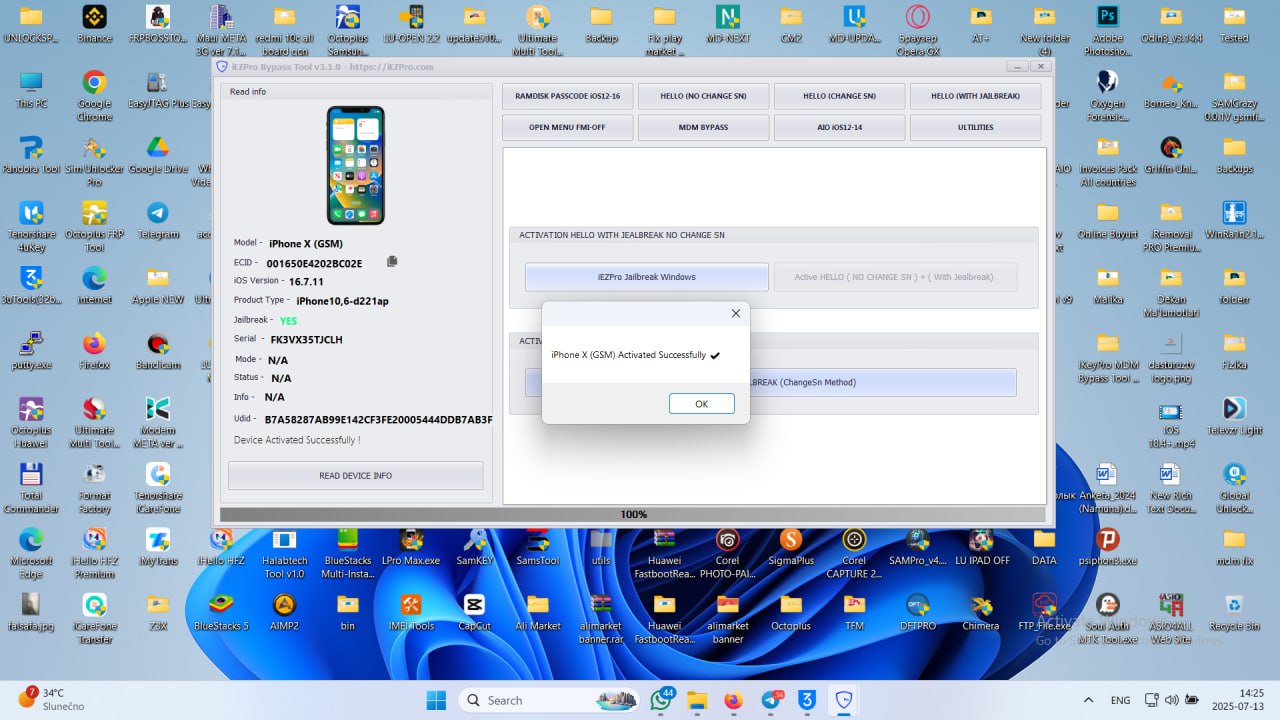1280x720 pixels.
Task: Open AIO iOS12-14 tab
Action: [839, 127]
